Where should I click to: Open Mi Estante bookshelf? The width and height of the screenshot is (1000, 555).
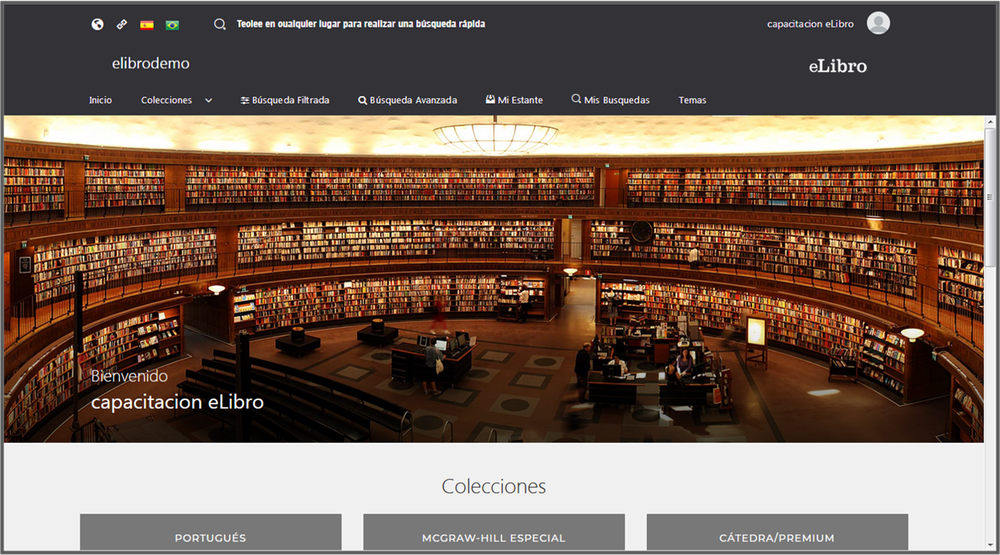point(514,100)
